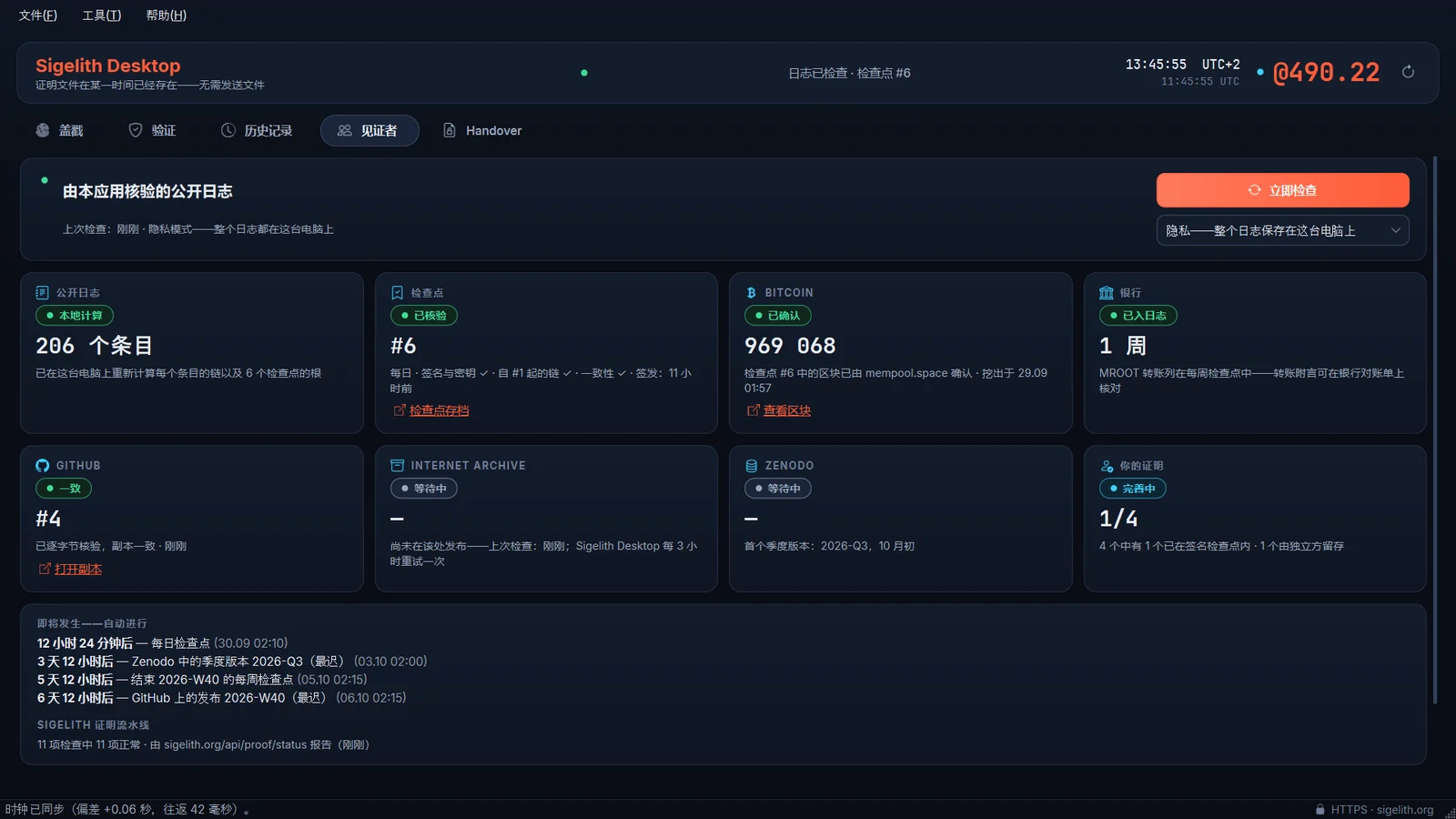Click the "Sigelith Desktop" title
1456x819 pixels.
(x=108, y=66)
